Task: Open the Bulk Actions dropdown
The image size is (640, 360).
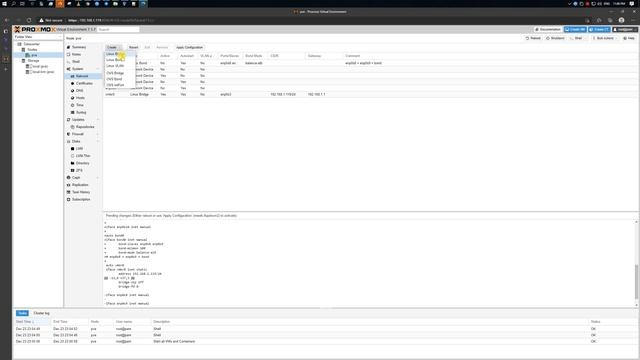Action: (605, 38)
